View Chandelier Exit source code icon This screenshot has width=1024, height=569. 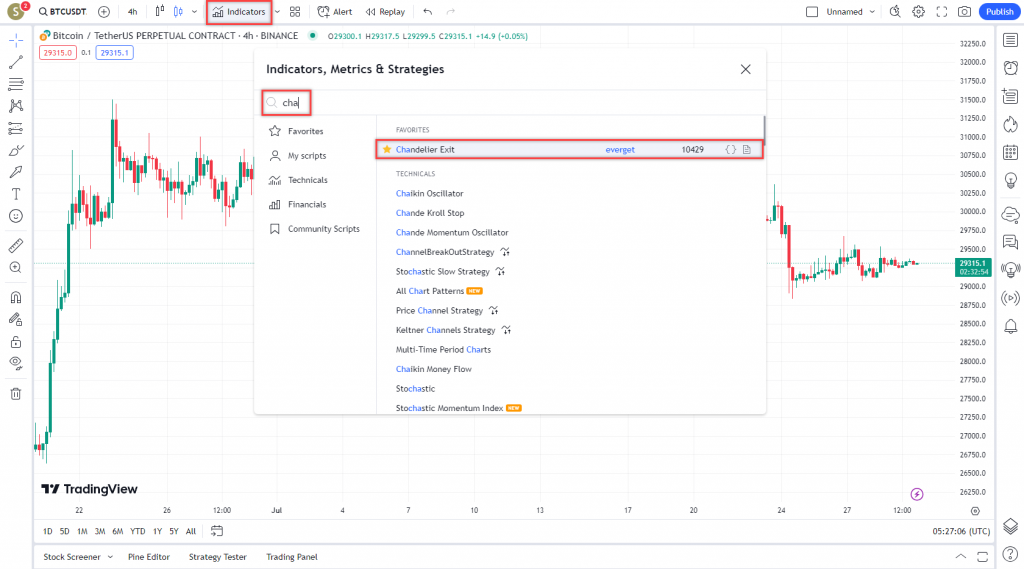coord(731,150)
